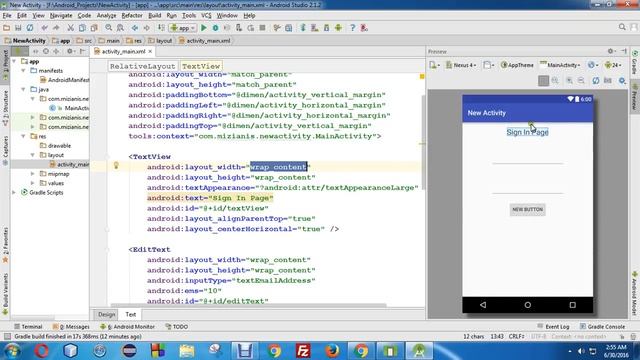Click the Synchronize toolbar icon
The image size is (640, 360).
click(x=30, y=28)
